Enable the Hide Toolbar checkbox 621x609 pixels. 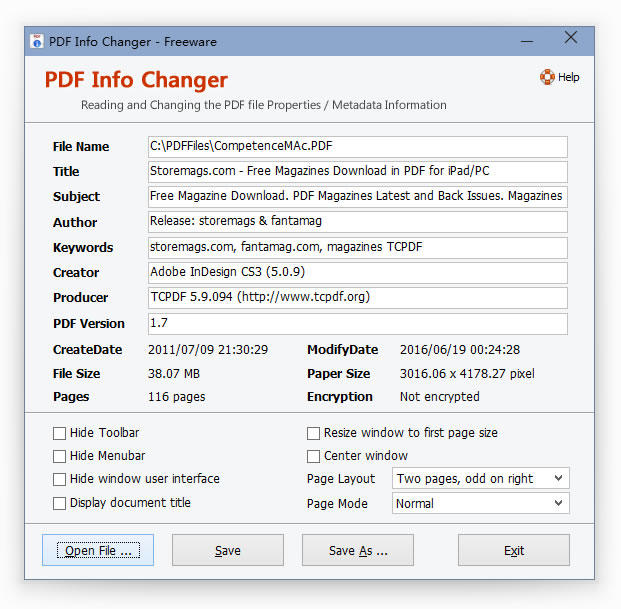(60, 433)
